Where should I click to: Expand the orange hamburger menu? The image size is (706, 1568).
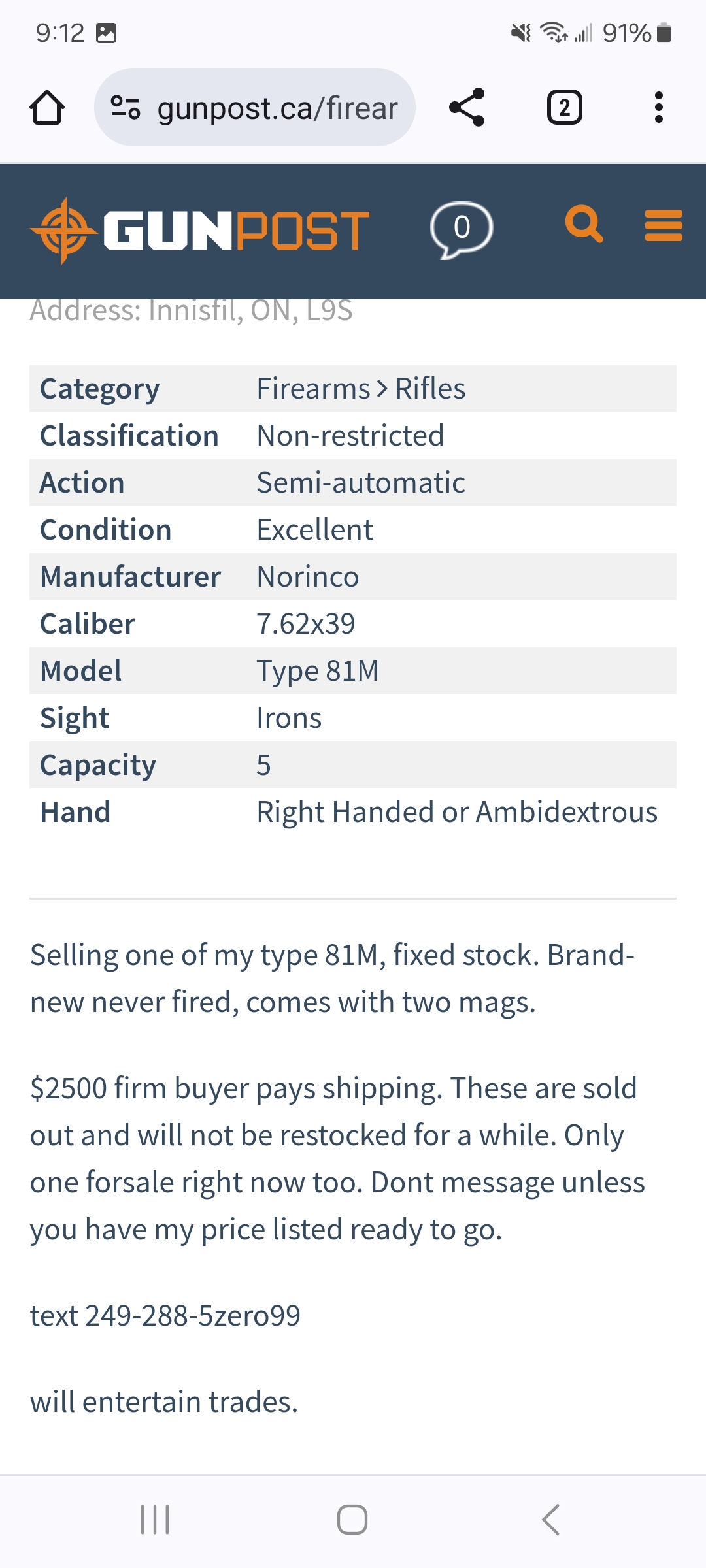click(664, 225)
